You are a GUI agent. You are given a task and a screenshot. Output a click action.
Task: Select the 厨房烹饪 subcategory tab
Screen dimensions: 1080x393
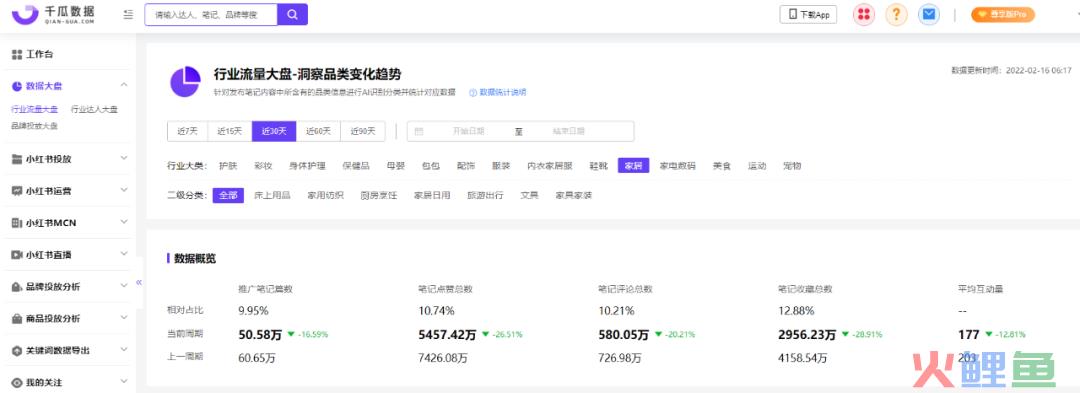379,195
